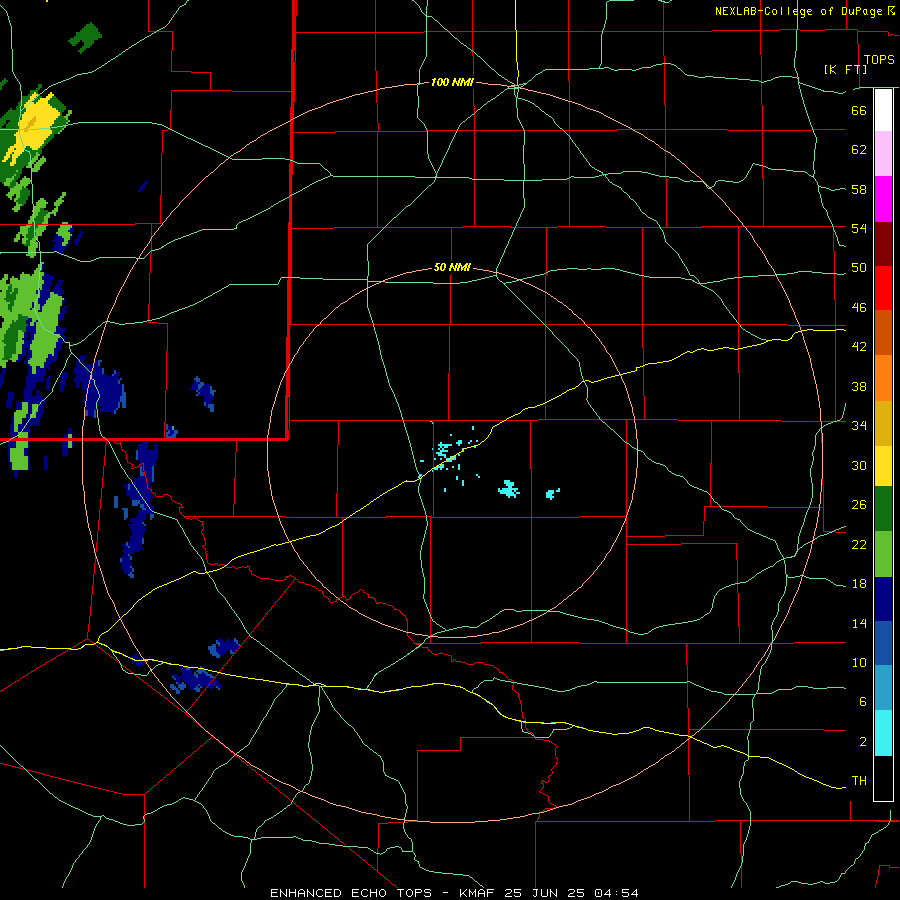Click the dark red (maroon) legend block

pyautogui.click(x=883, y=243)
